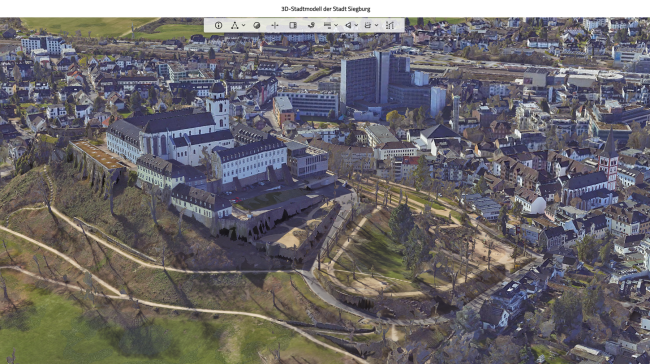Click the white abbey church tower
This screenshot has width=650, height=364.
coord(218,106)
